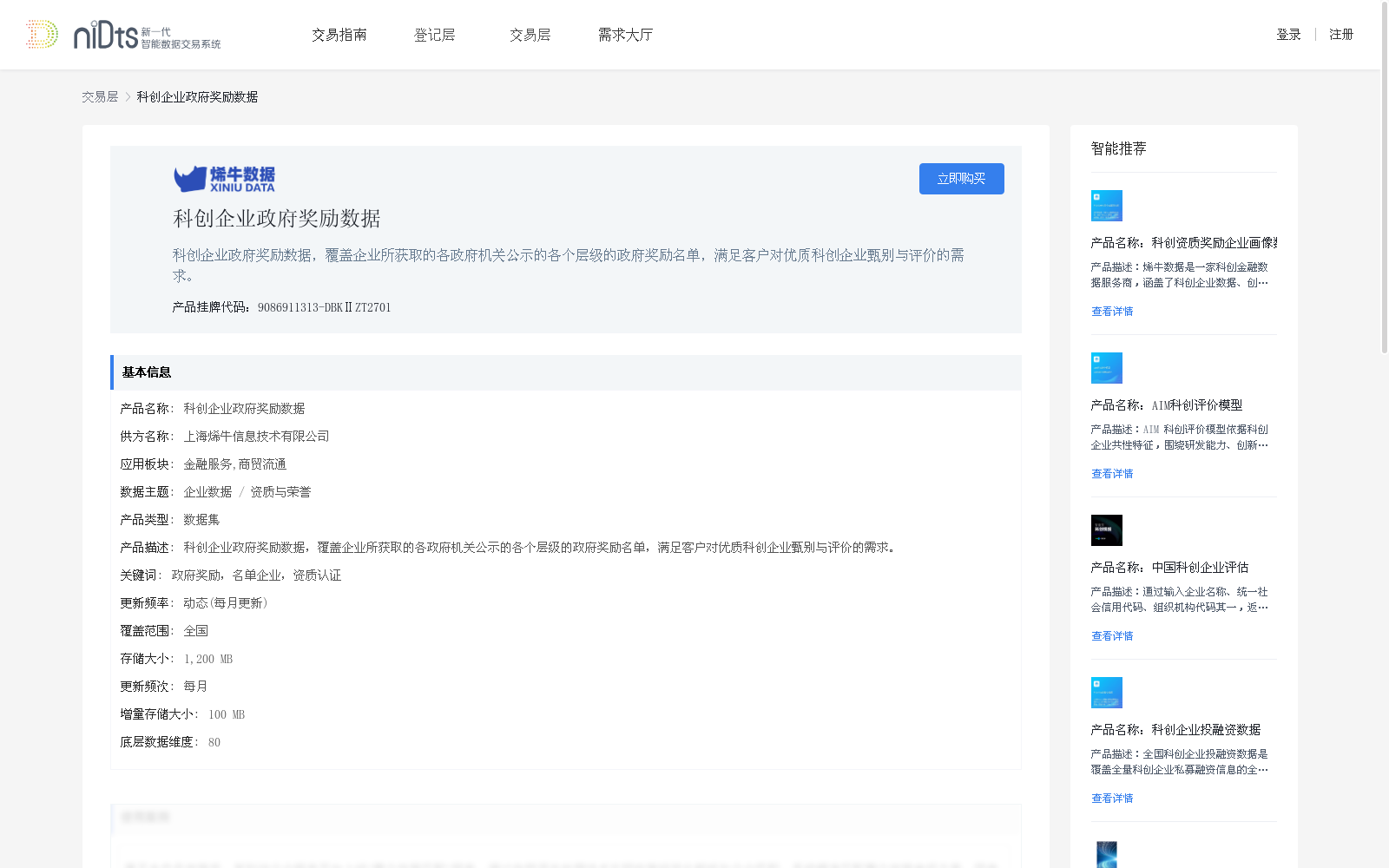Click 查看详情 under 中国科创企业评估
This screenshot has width=1389, height=868.
tap(1112, 636)
